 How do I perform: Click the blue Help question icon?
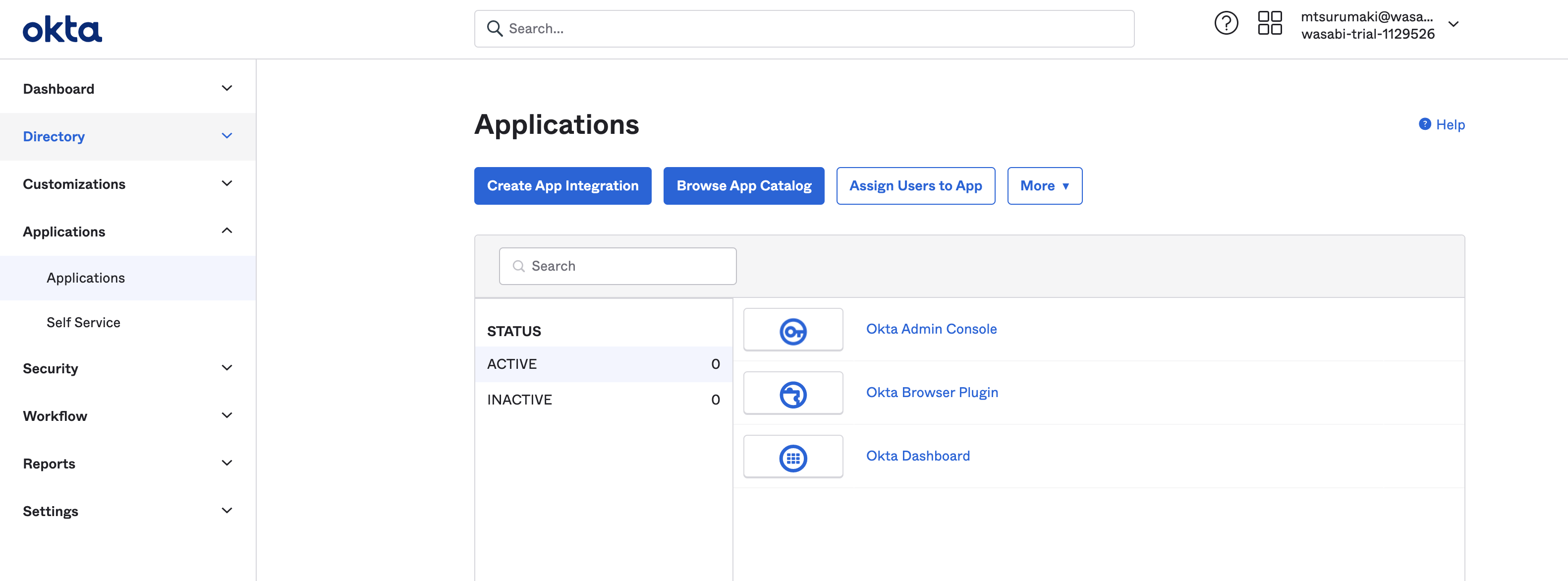tap(1424, 124)
